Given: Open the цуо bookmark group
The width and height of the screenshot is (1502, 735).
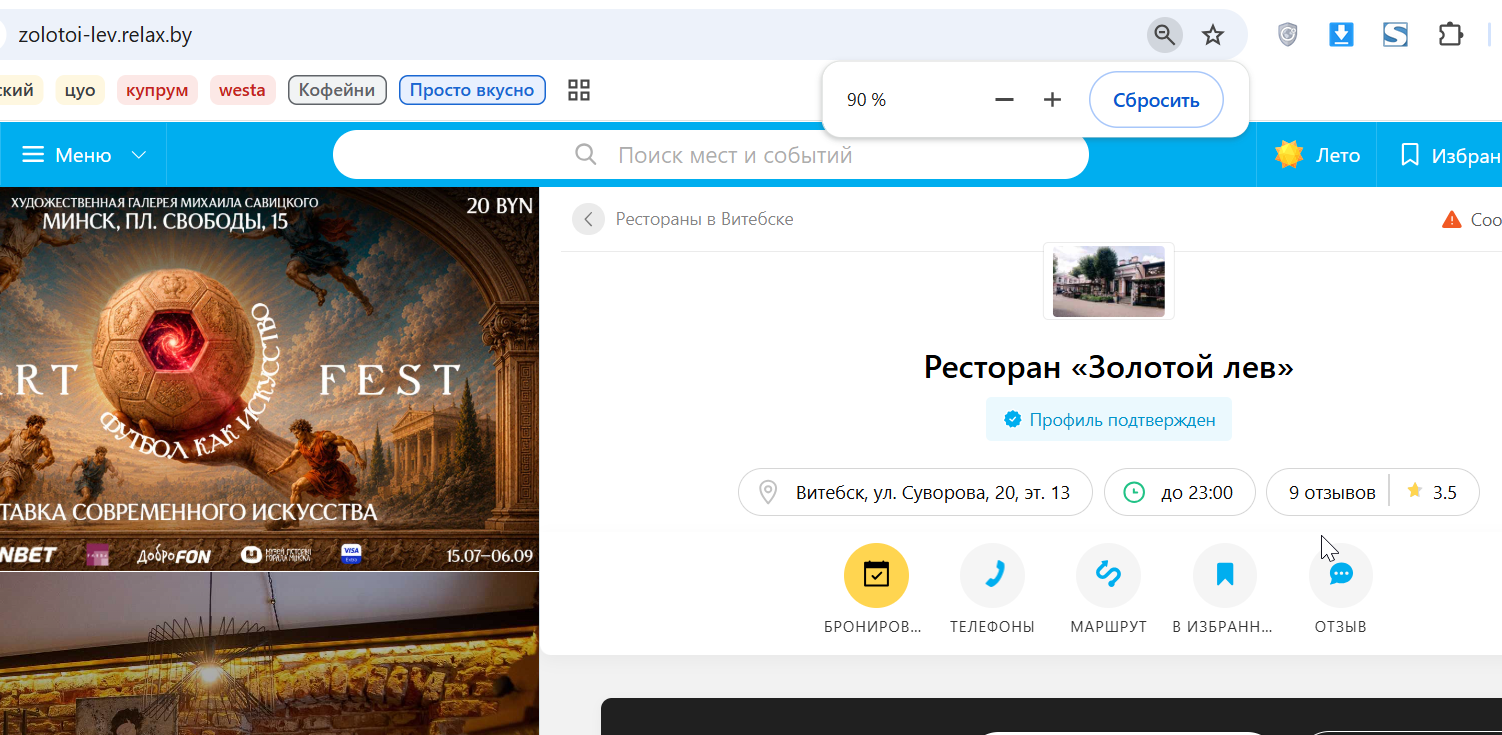Looking at the screenshot, I should pyautogui.click(x=80, y=90).
